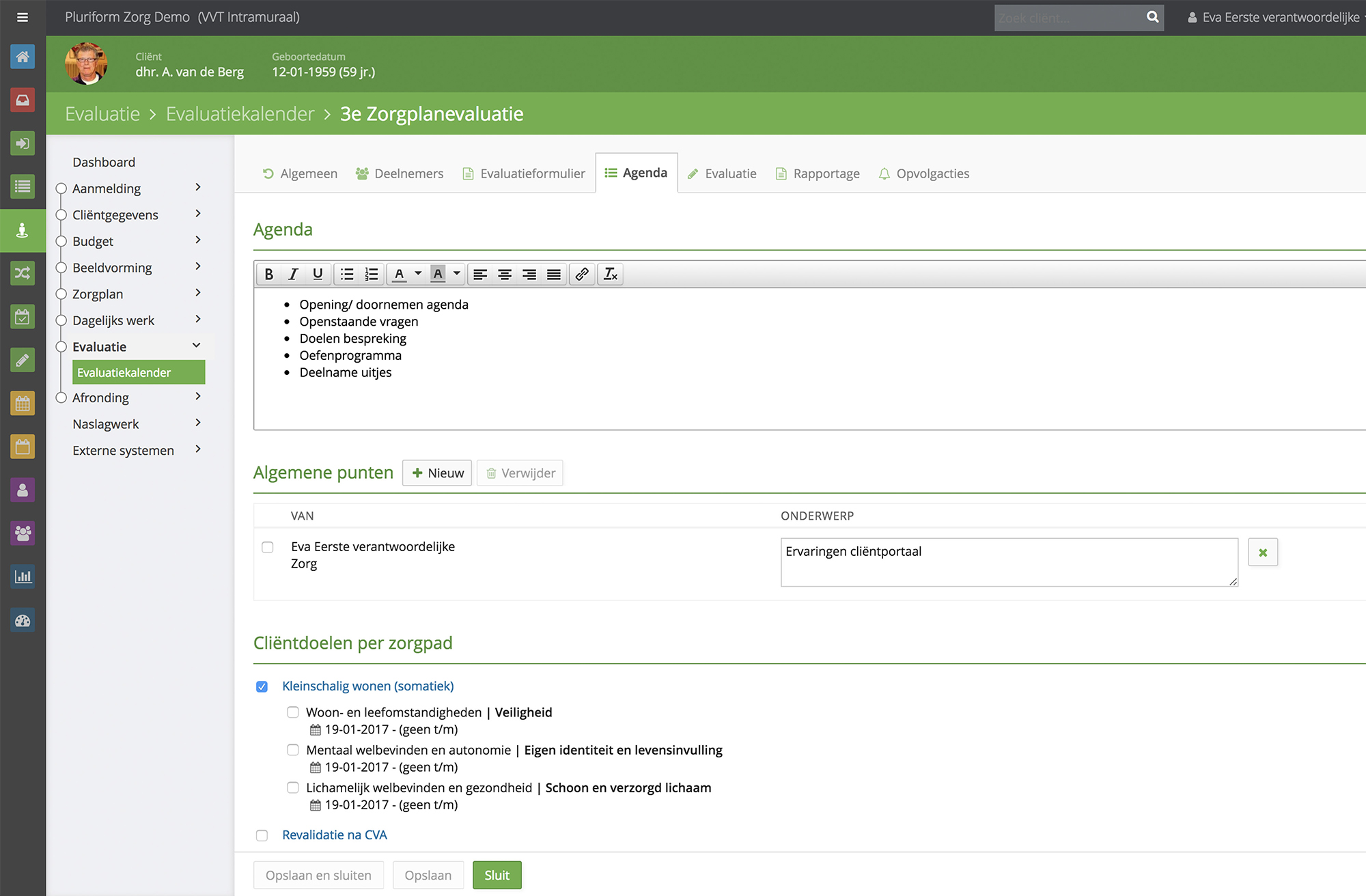
Task: Toggle underline formatting in agenda editor
Action: (318, 275)
